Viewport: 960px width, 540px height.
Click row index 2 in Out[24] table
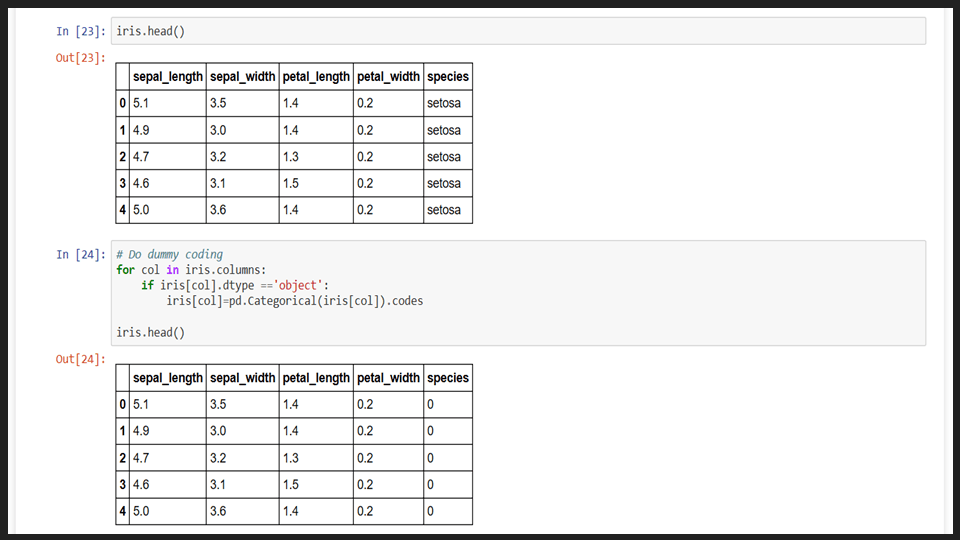coord(122,458)
